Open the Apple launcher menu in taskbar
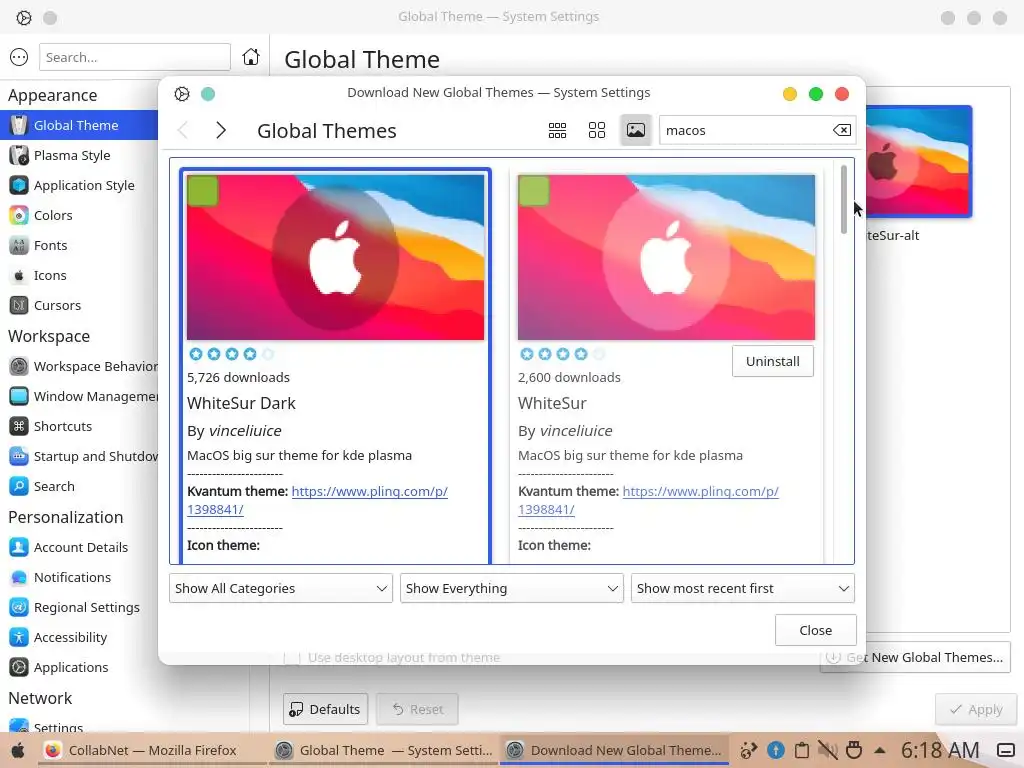This screenshot has width=1024, height=768. click(18, 750)
